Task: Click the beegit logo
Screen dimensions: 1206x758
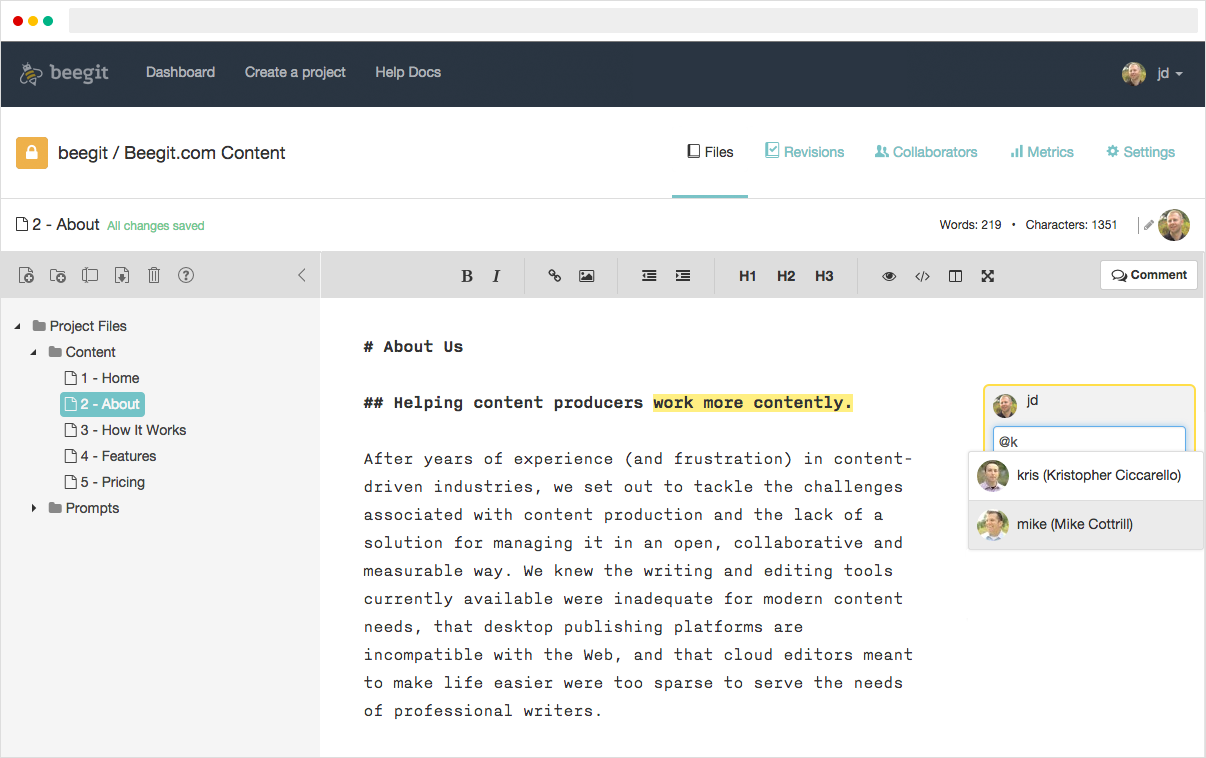Action: (64, 73)
